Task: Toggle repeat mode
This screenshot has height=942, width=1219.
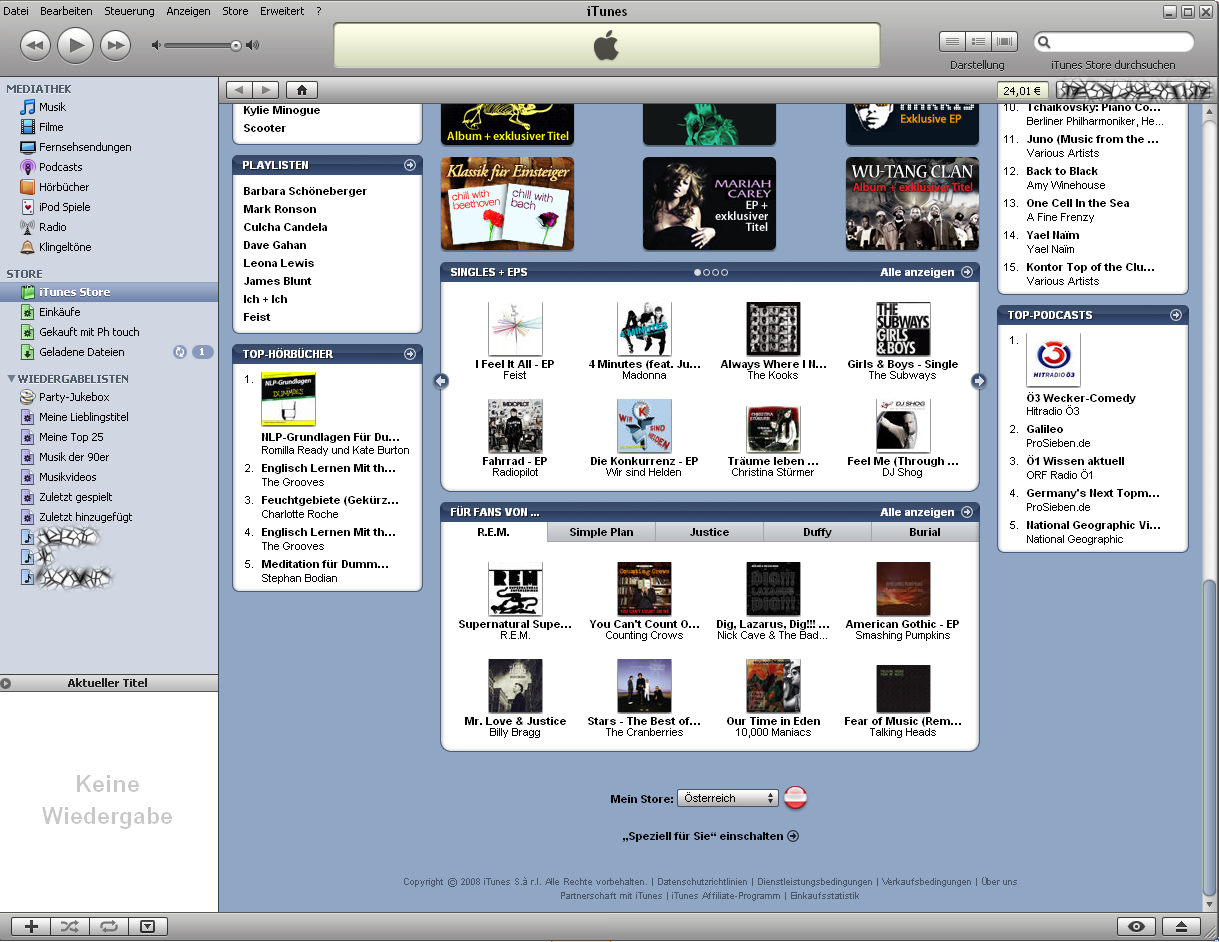Action: (x=109, y=927)
